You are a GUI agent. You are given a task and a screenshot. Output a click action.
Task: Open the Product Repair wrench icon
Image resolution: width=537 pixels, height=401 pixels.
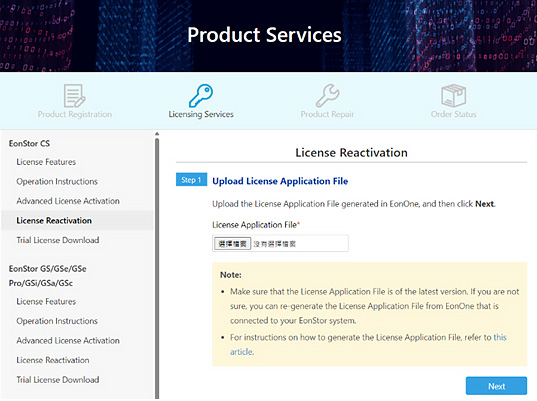point(327,96)
